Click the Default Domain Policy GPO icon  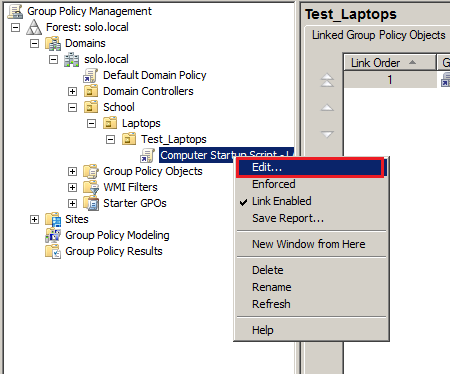click(x=90, y=75)
